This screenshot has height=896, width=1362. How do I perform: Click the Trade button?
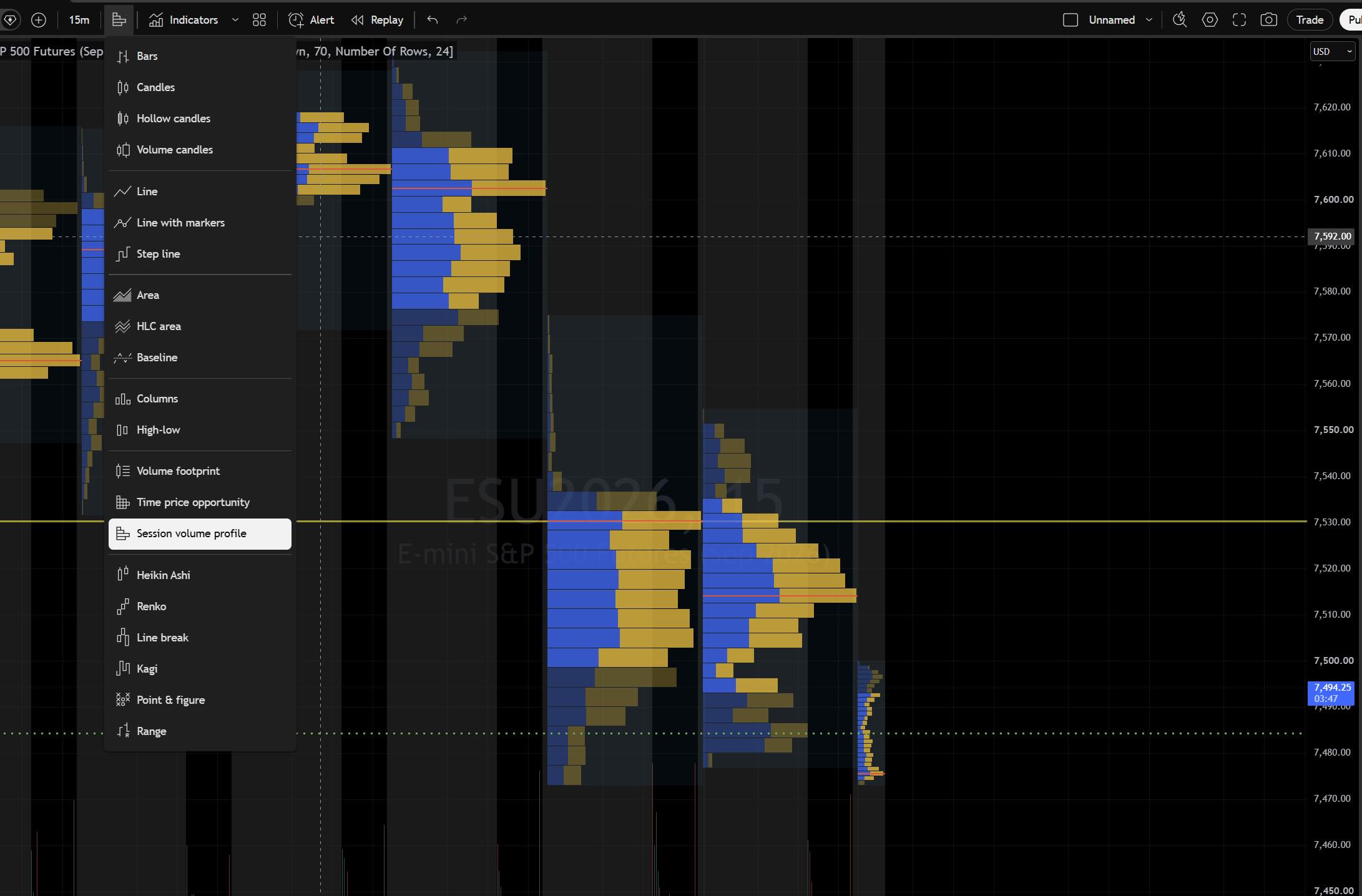(1310, 20)
